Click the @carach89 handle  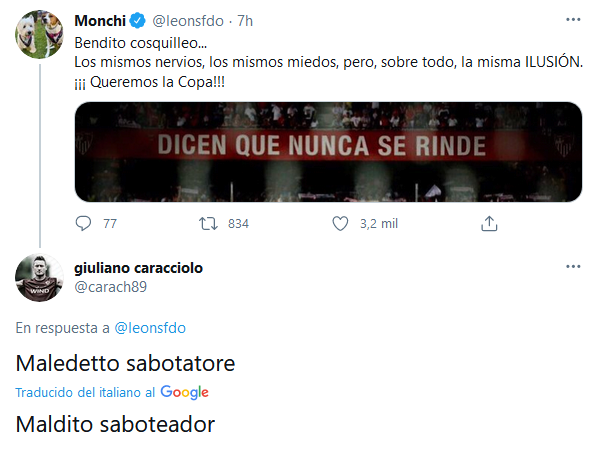111,287
